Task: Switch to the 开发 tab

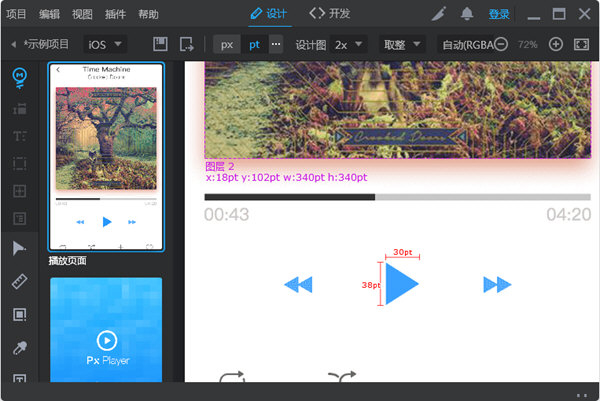Action: tap(330, 14)
